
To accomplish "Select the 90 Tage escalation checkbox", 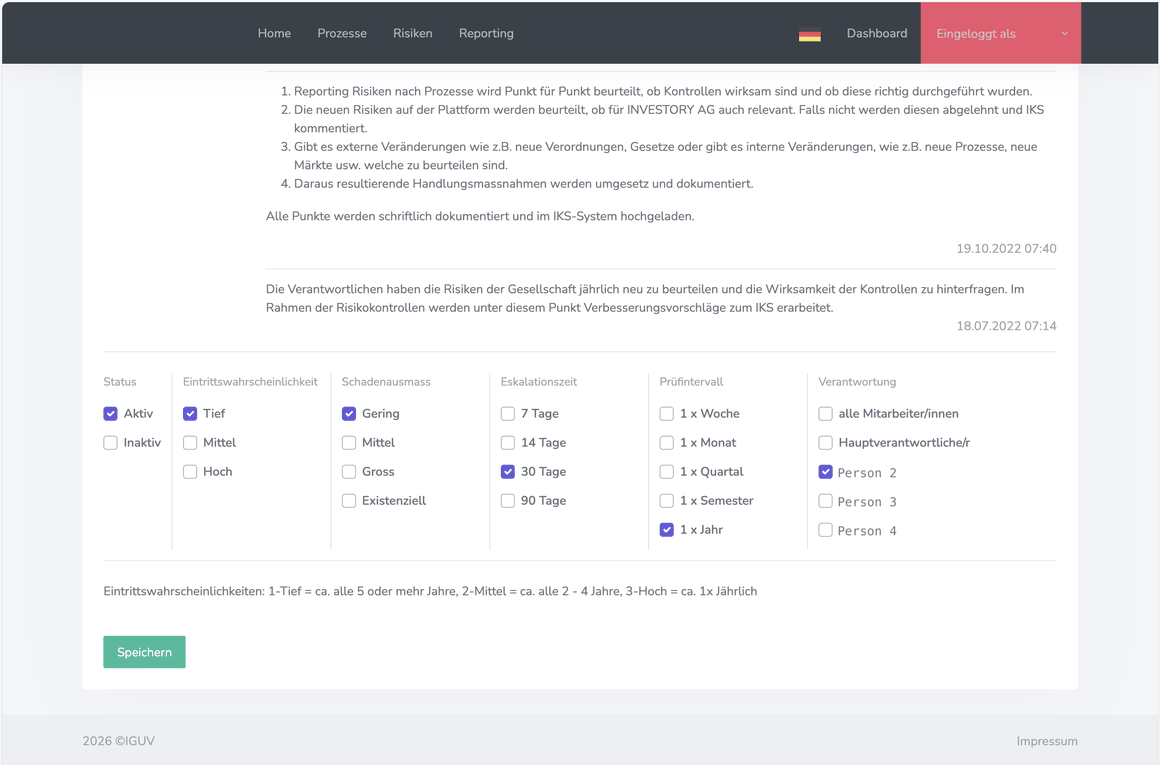I will (x=508, y=501).
